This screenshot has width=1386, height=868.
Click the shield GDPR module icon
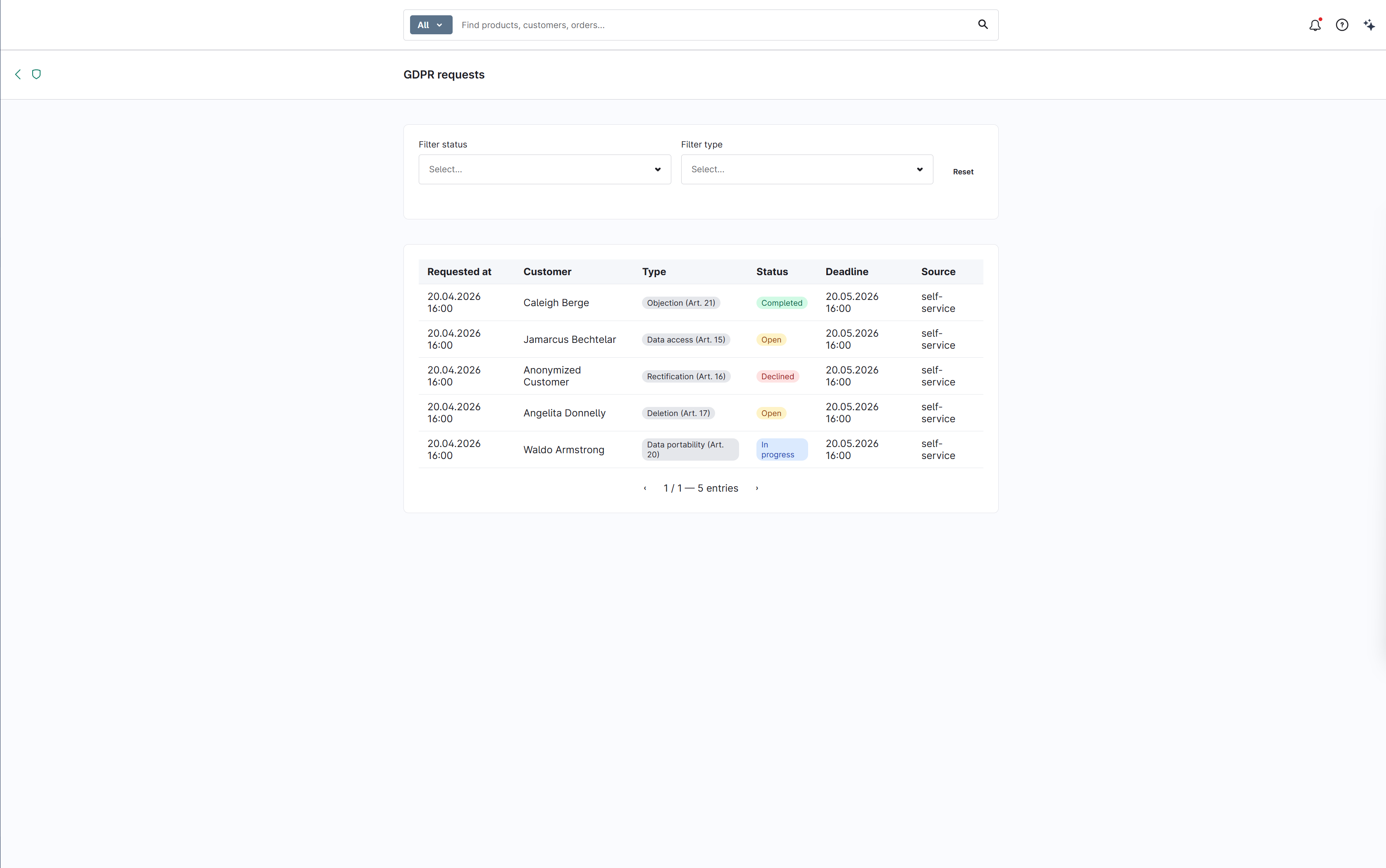tap(36, 74)
